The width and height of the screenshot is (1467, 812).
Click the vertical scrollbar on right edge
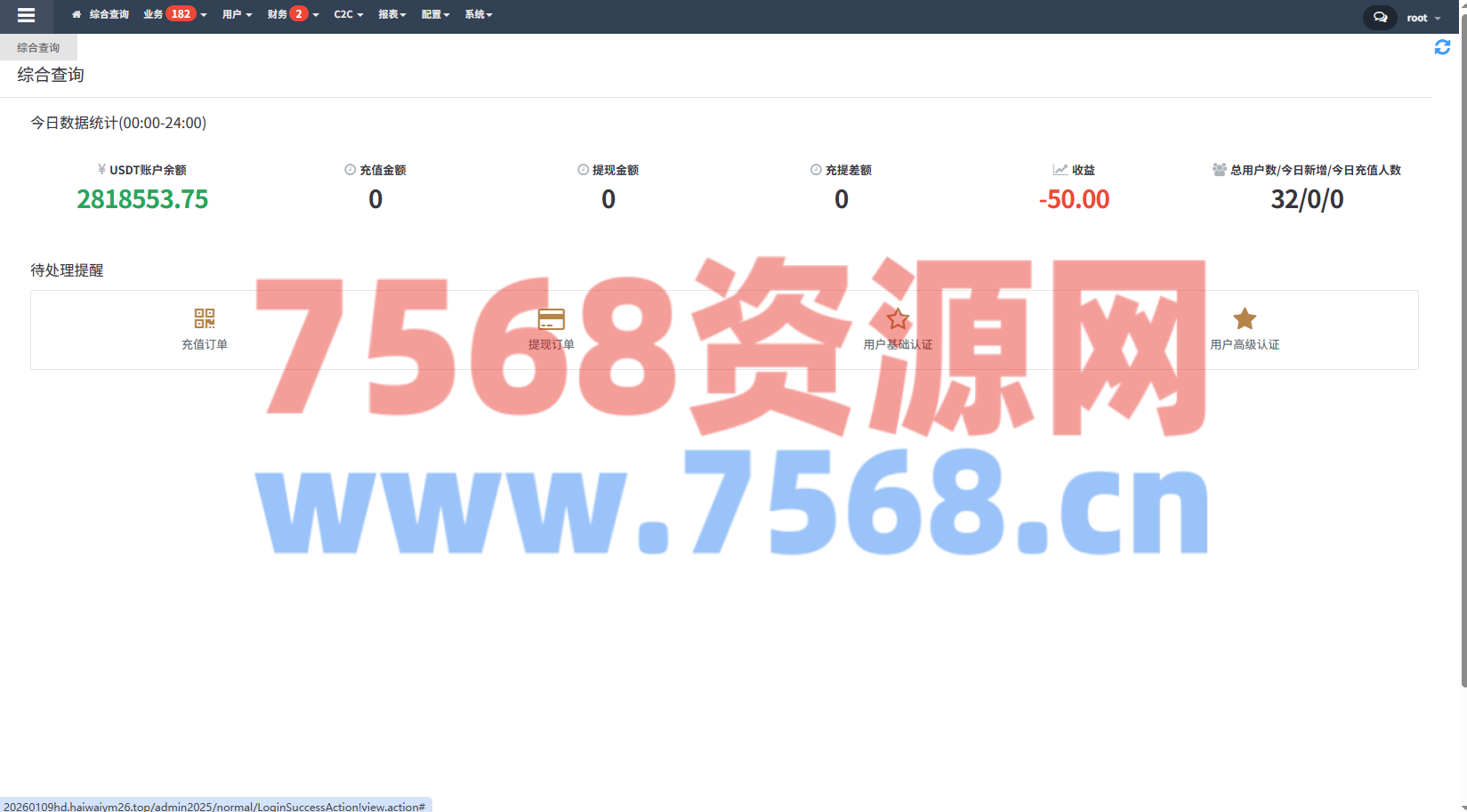tap(1463, 356)
